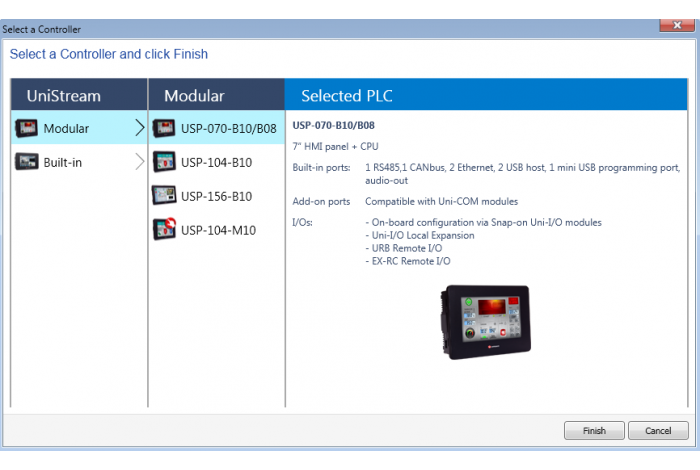Click the USP-070-B10/B08 controller icon
The image size is (700, 470).
(164, 128)
